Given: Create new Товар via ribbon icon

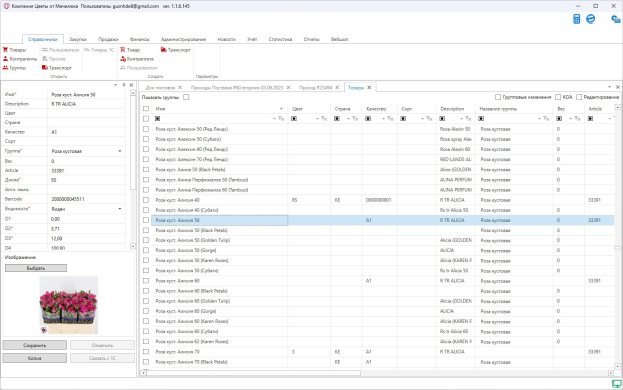Looking at the screenshot, I should [123, 50].
